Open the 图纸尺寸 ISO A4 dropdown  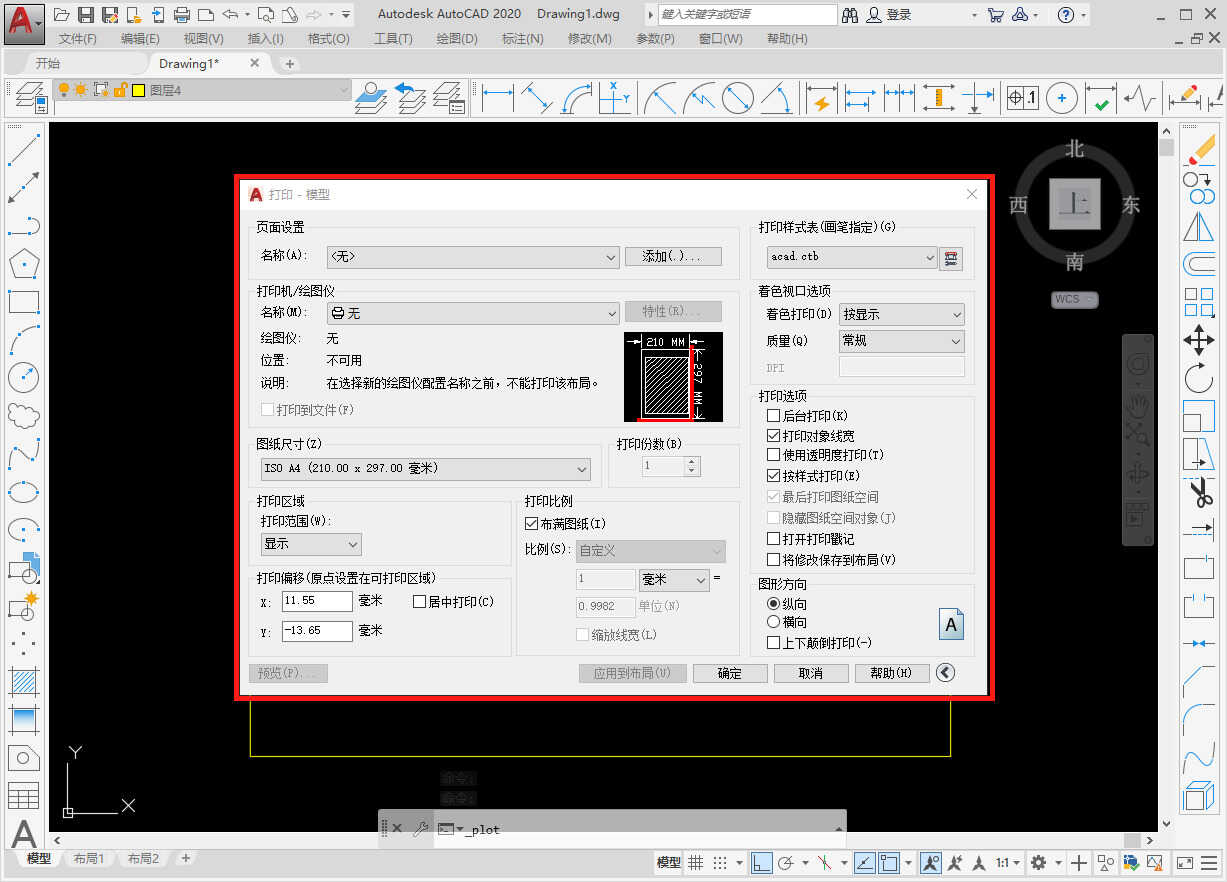425,469
